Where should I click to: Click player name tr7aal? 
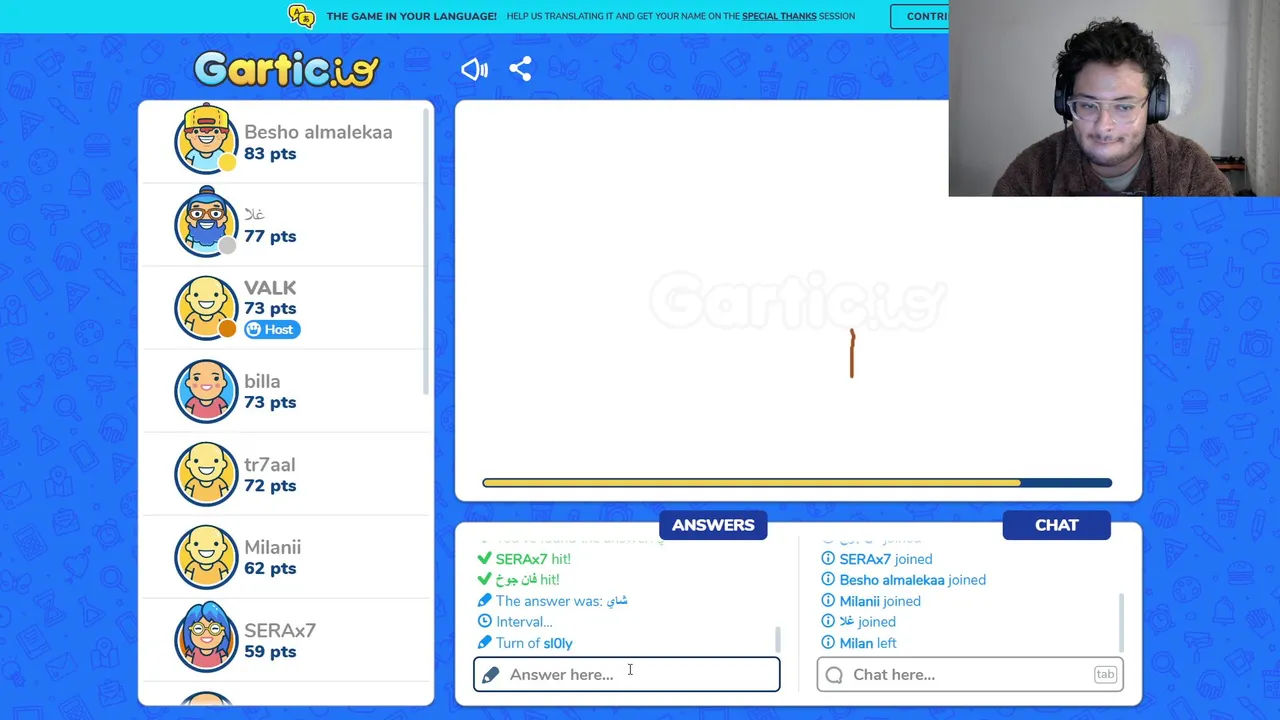(270, 464)
